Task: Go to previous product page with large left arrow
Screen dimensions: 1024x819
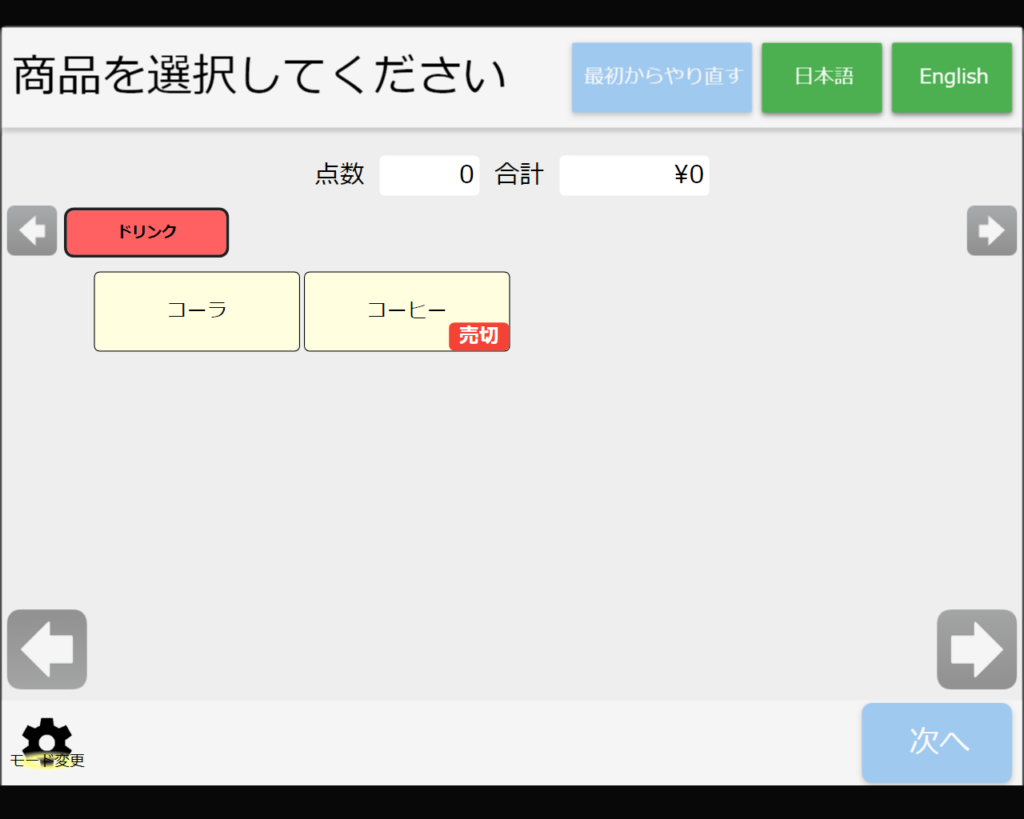Action: coord(47,649)
